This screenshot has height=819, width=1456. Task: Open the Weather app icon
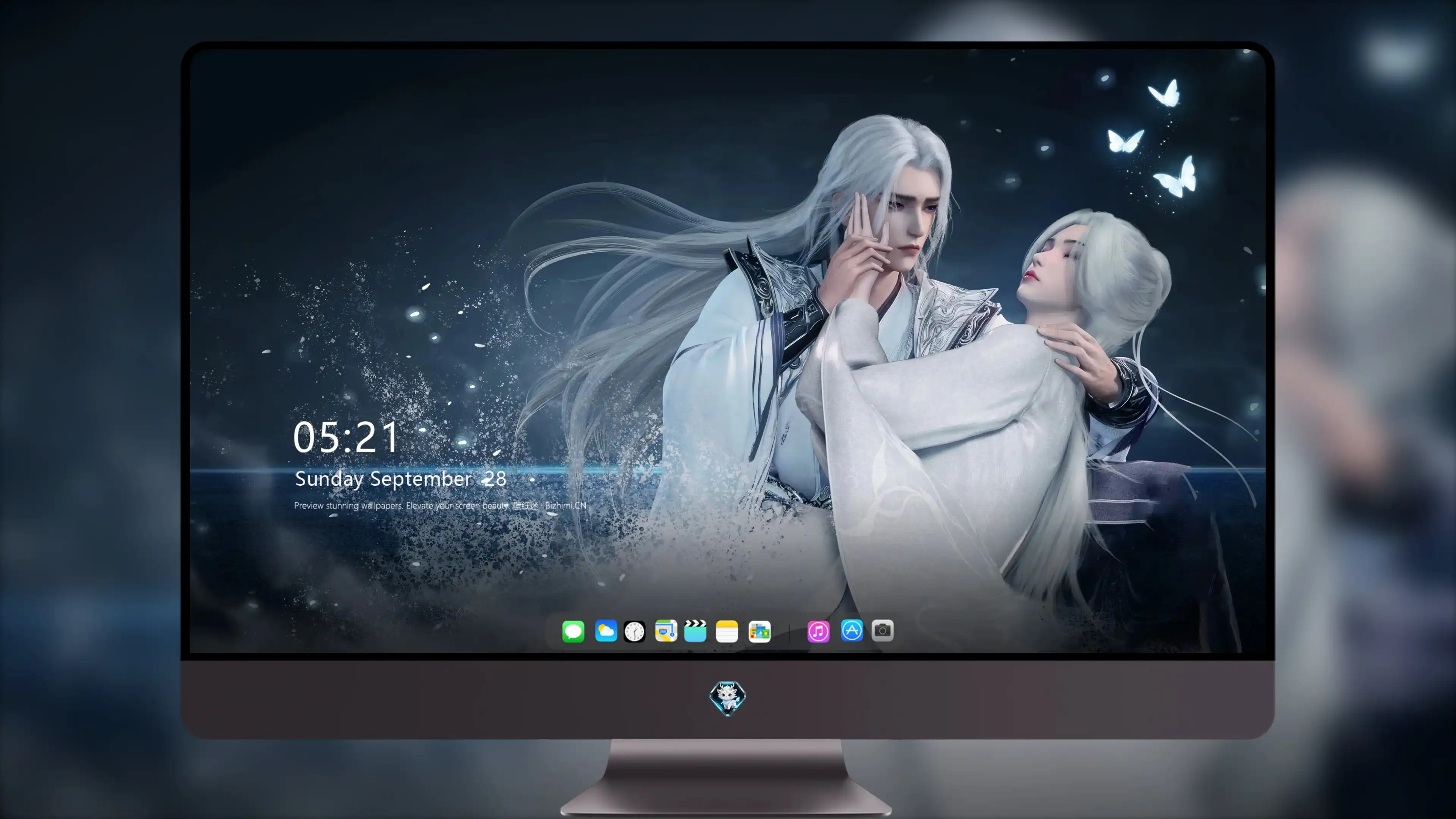coord(606,631)
